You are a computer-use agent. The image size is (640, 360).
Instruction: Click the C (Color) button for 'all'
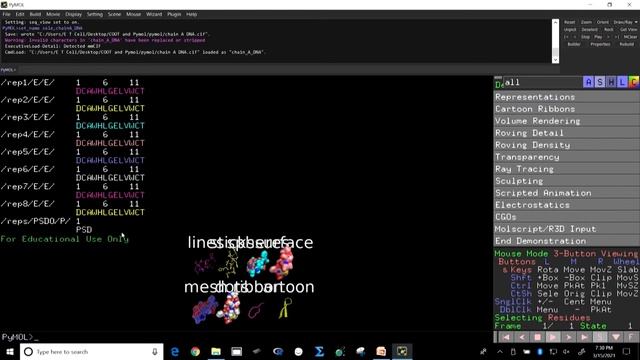(x=633, y=82)
